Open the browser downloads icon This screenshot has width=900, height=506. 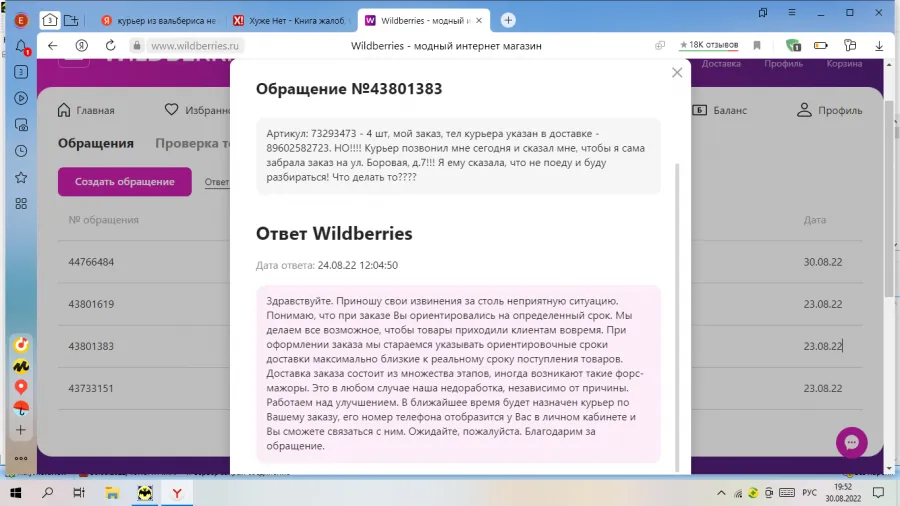(x=879, y=45)
